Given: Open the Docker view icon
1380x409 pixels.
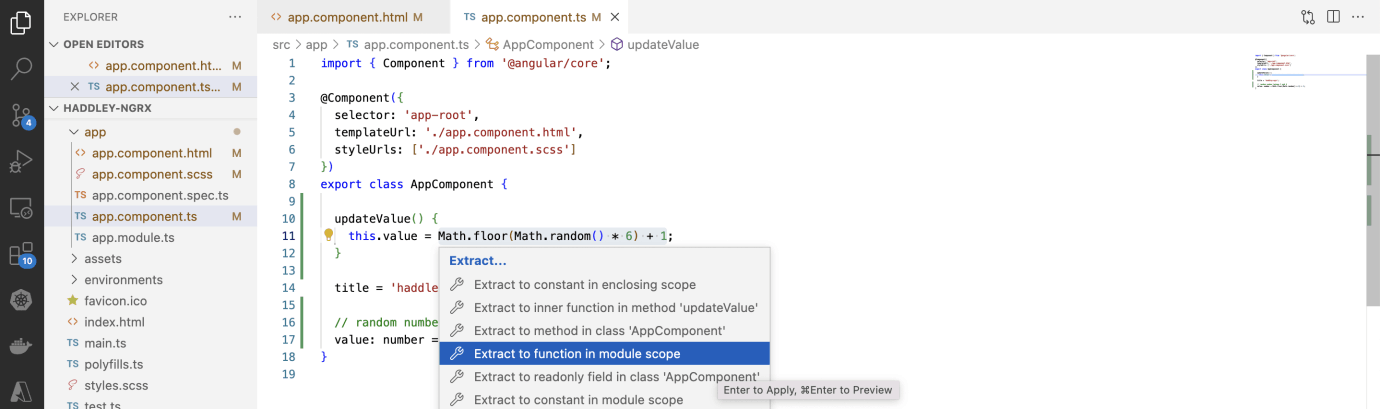Looking at the screenshot, I should coord(21,346).
